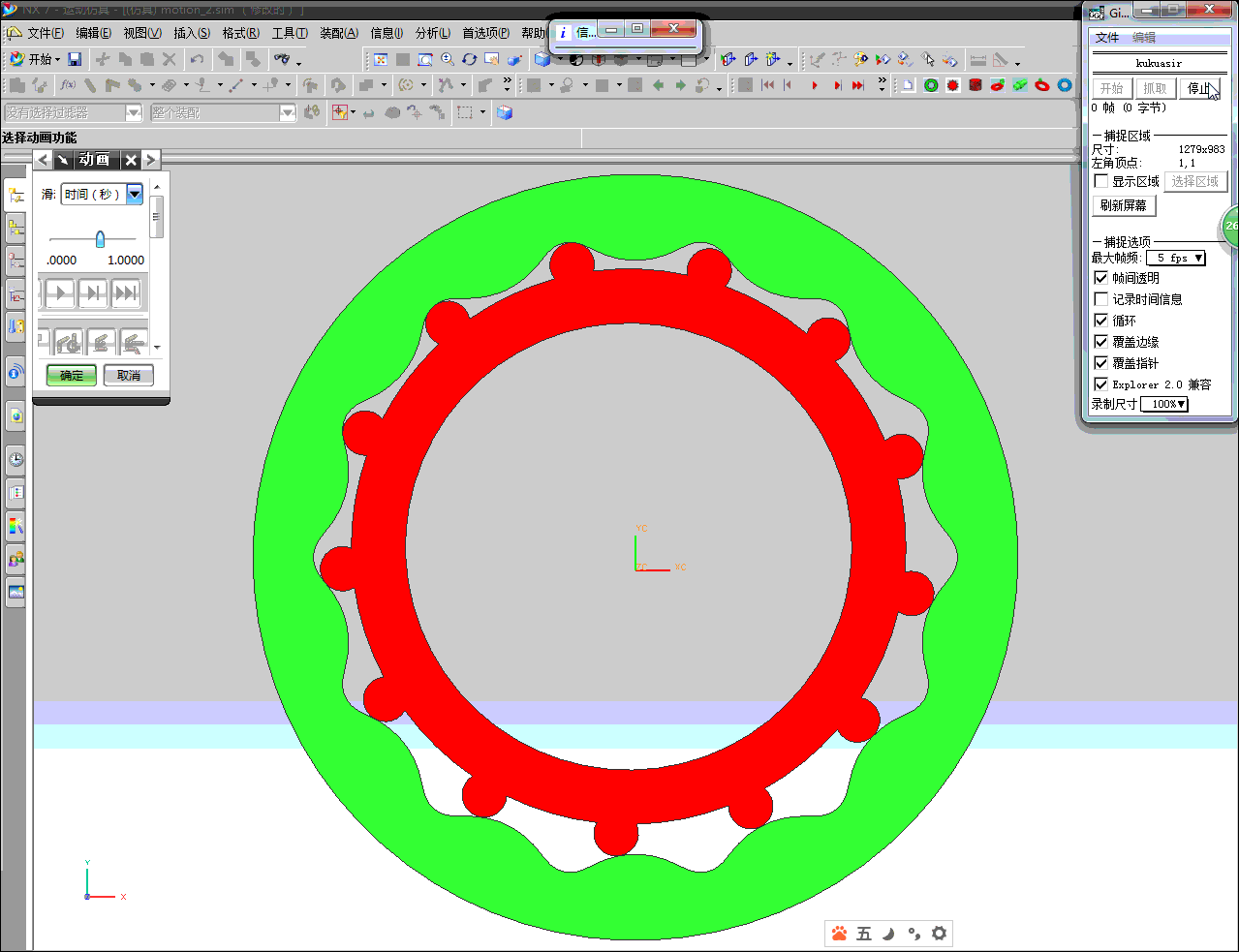
Task: Open the 分析(L) menu
Action: (433, 33)
